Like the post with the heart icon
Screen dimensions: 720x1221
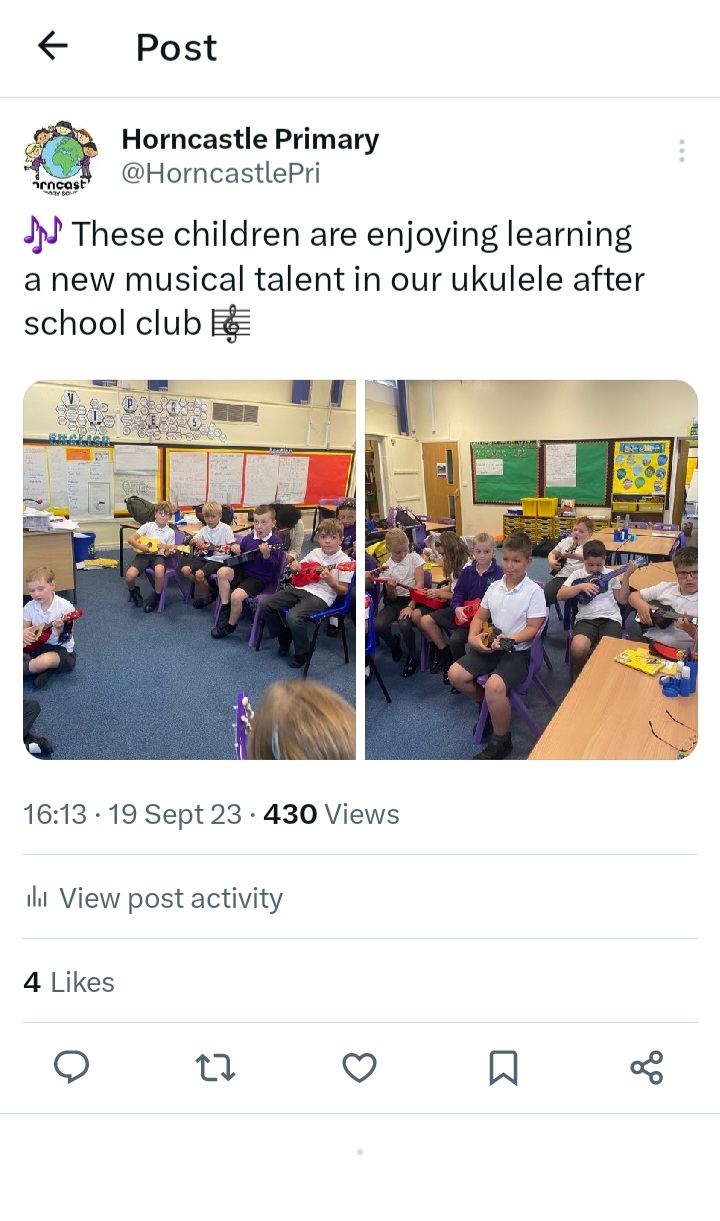[359, 1068]
